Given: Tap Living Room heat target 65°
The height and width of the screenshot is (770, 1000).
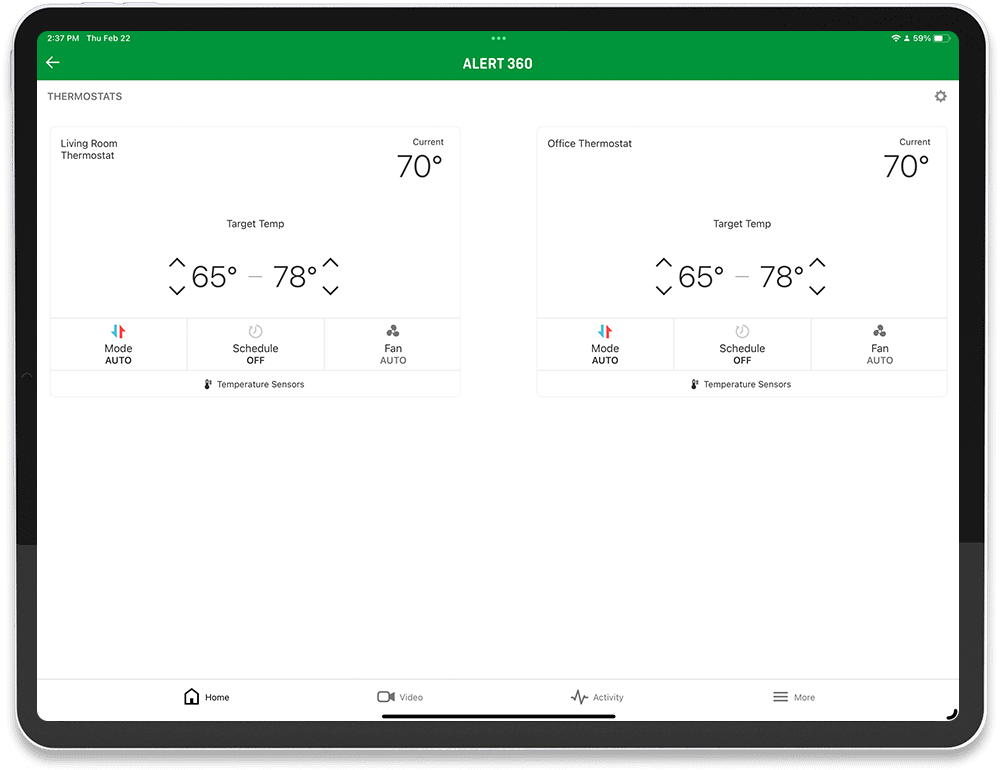Looking at the screenshot, I should coord(214,277).
